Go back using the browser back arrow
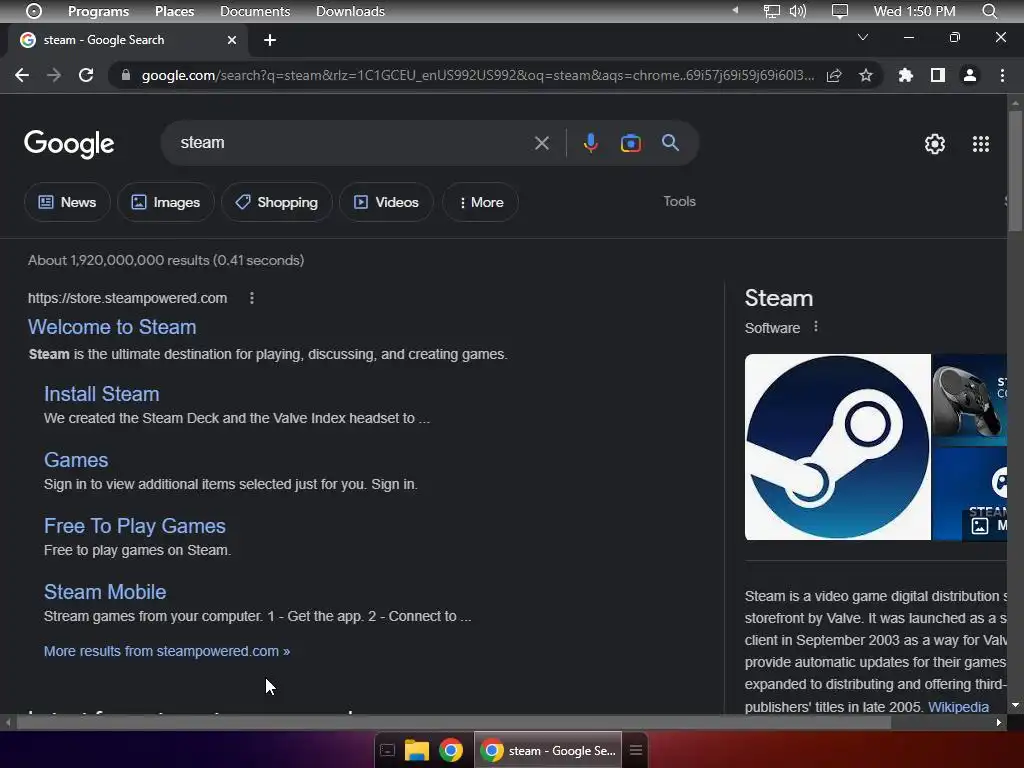 point(22,75)
